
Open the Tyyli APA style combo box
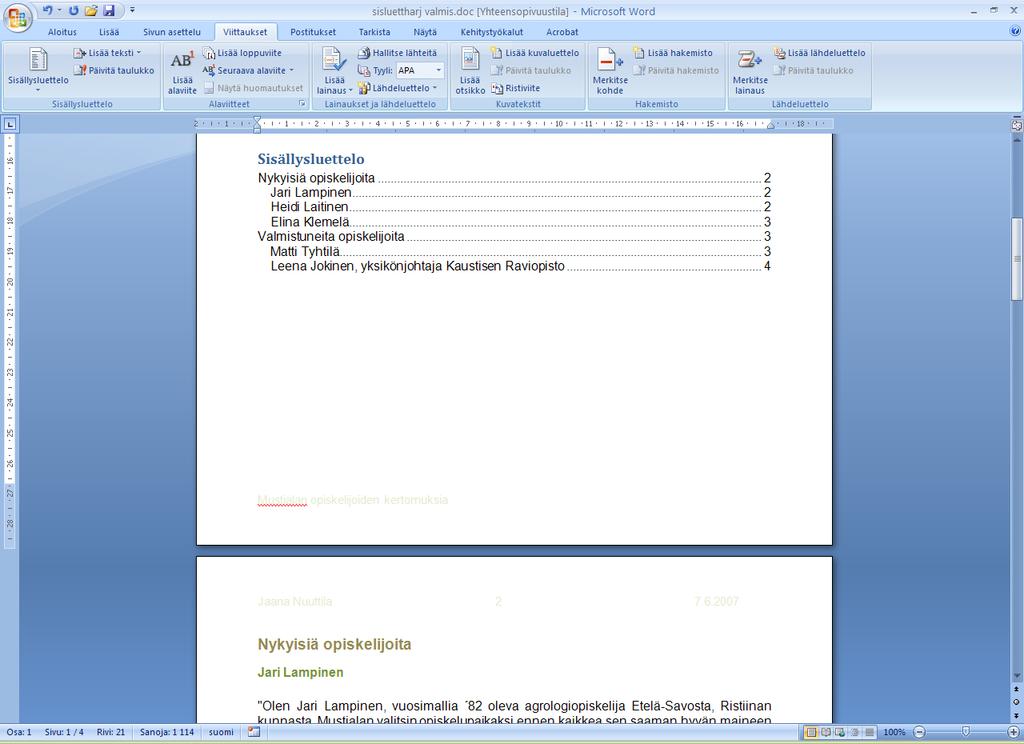pyautogui.click(x=420, y=71)
